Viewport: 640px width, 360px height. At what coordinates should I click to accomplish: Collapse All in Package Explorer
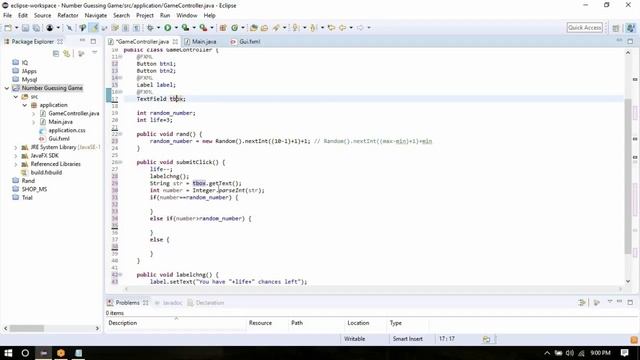click(56, 53)
